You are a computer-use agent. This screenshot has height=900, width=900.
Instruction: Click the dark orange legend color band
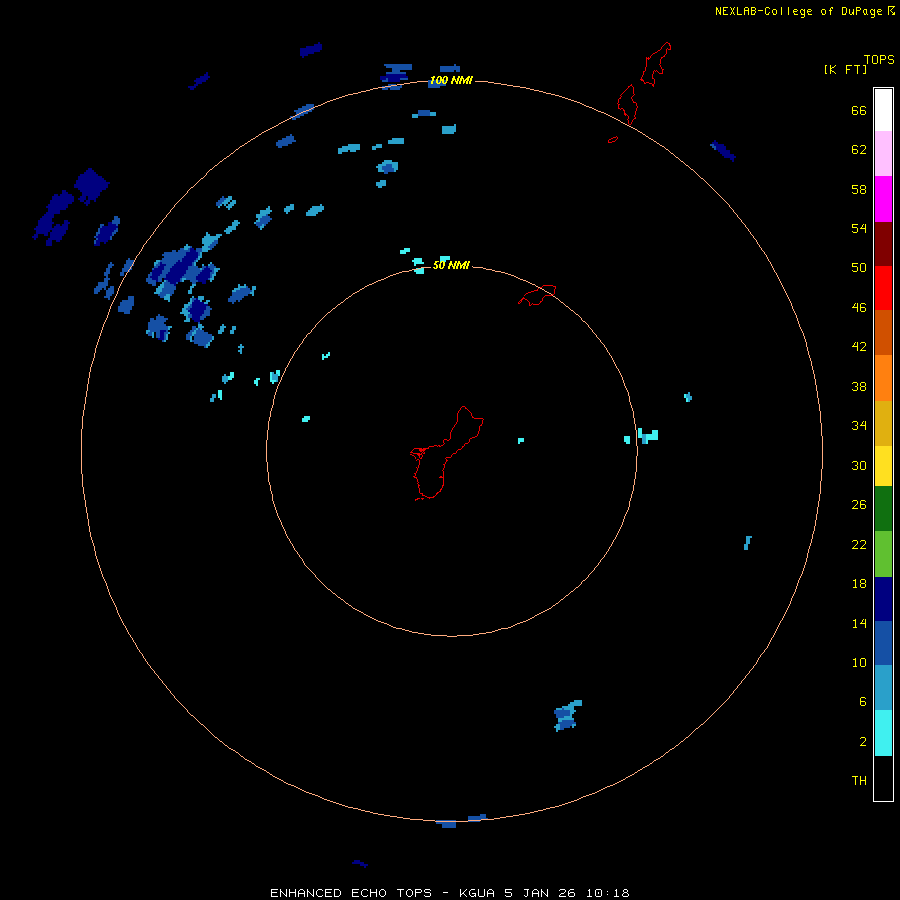883,332
